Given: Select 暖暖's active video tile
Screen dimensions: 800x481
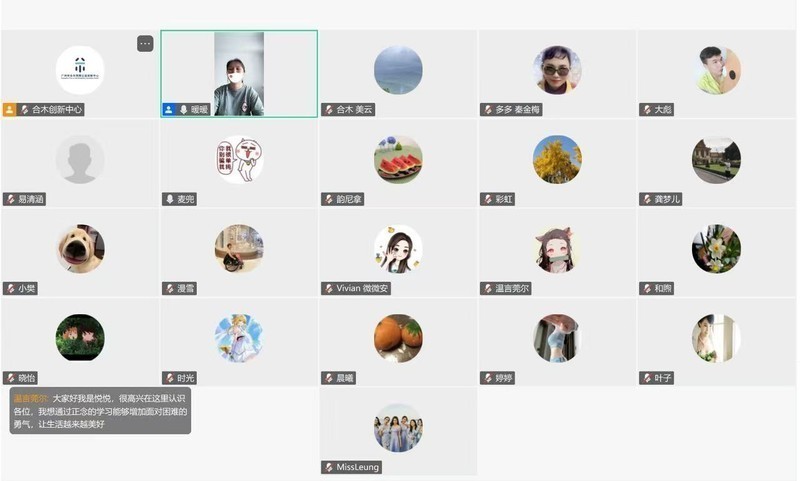Looking at the screenshot, I should (x=239, y=74).
